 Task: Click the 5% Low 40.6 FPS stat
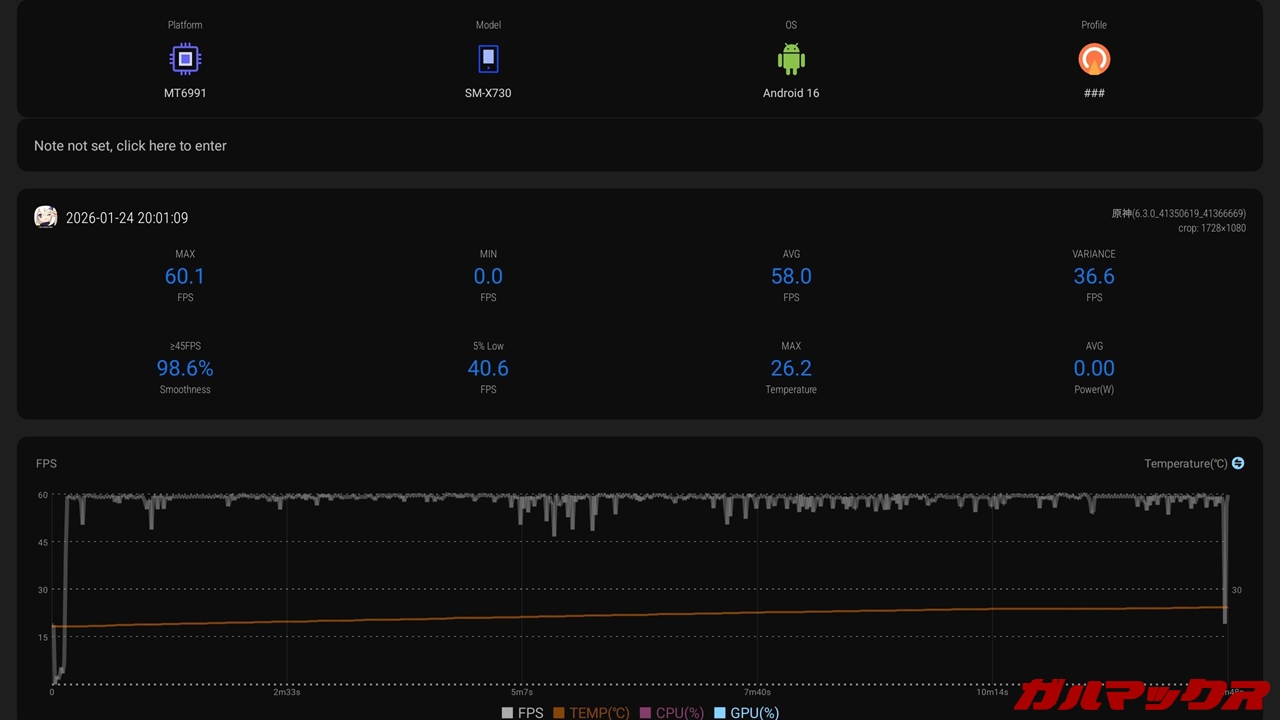click(488, 369)
